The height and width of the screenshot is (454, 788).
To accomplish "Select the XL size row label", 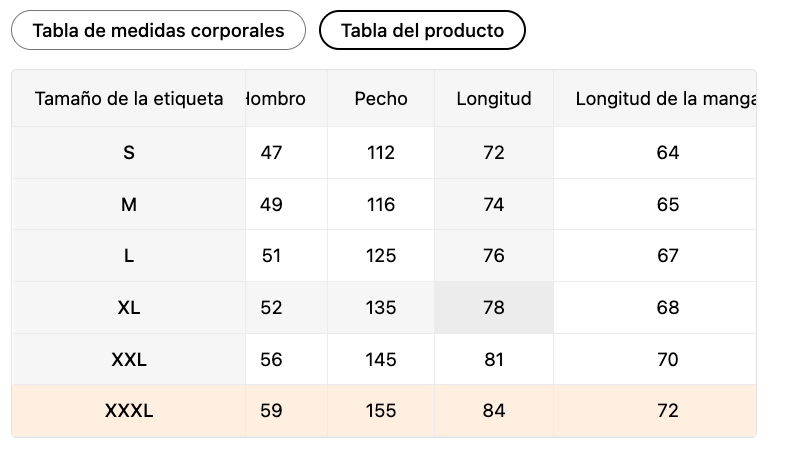I will point(129,308).
